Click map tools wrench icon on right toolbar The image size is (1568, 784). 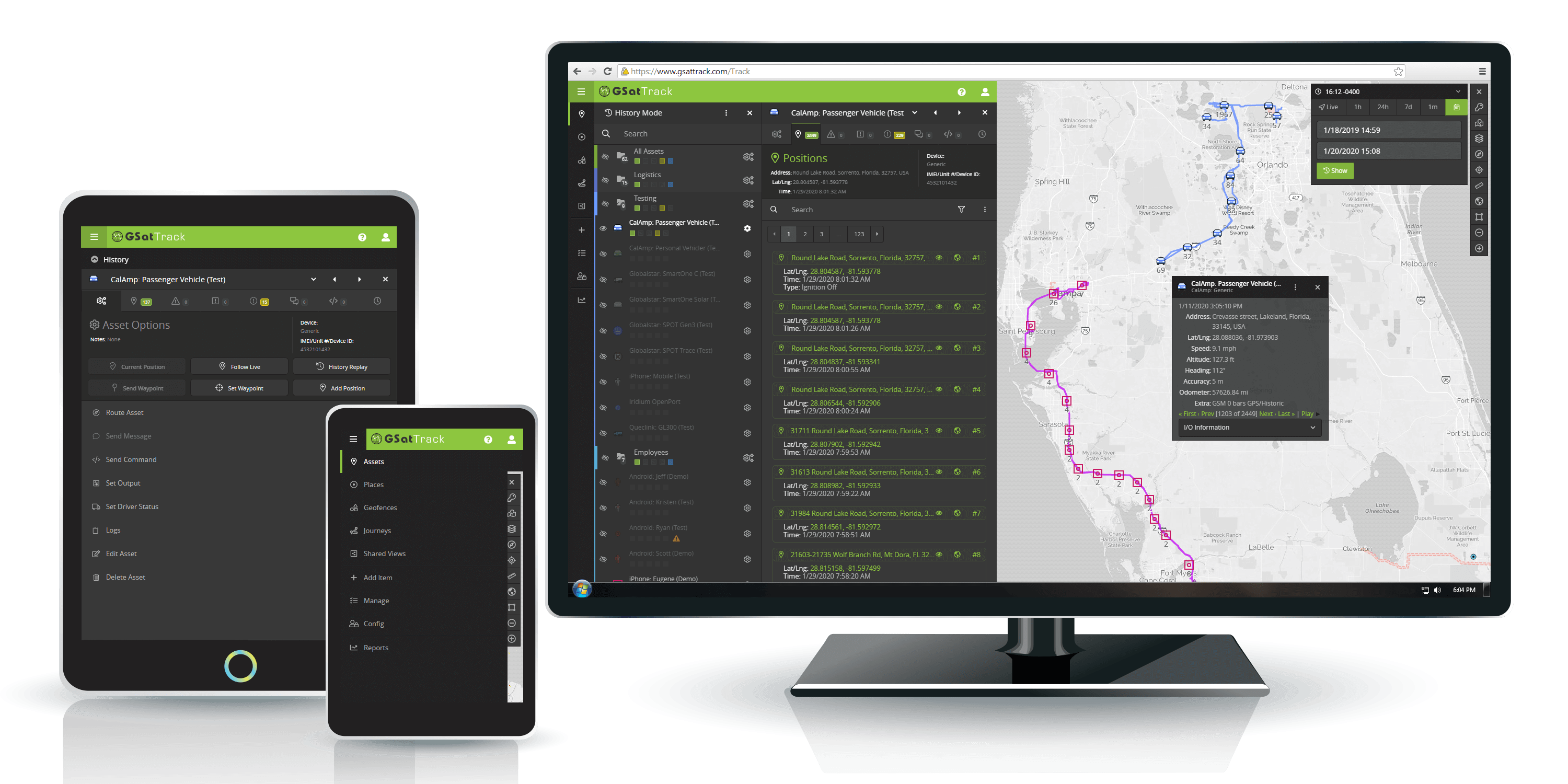(x=1479, y=107)
